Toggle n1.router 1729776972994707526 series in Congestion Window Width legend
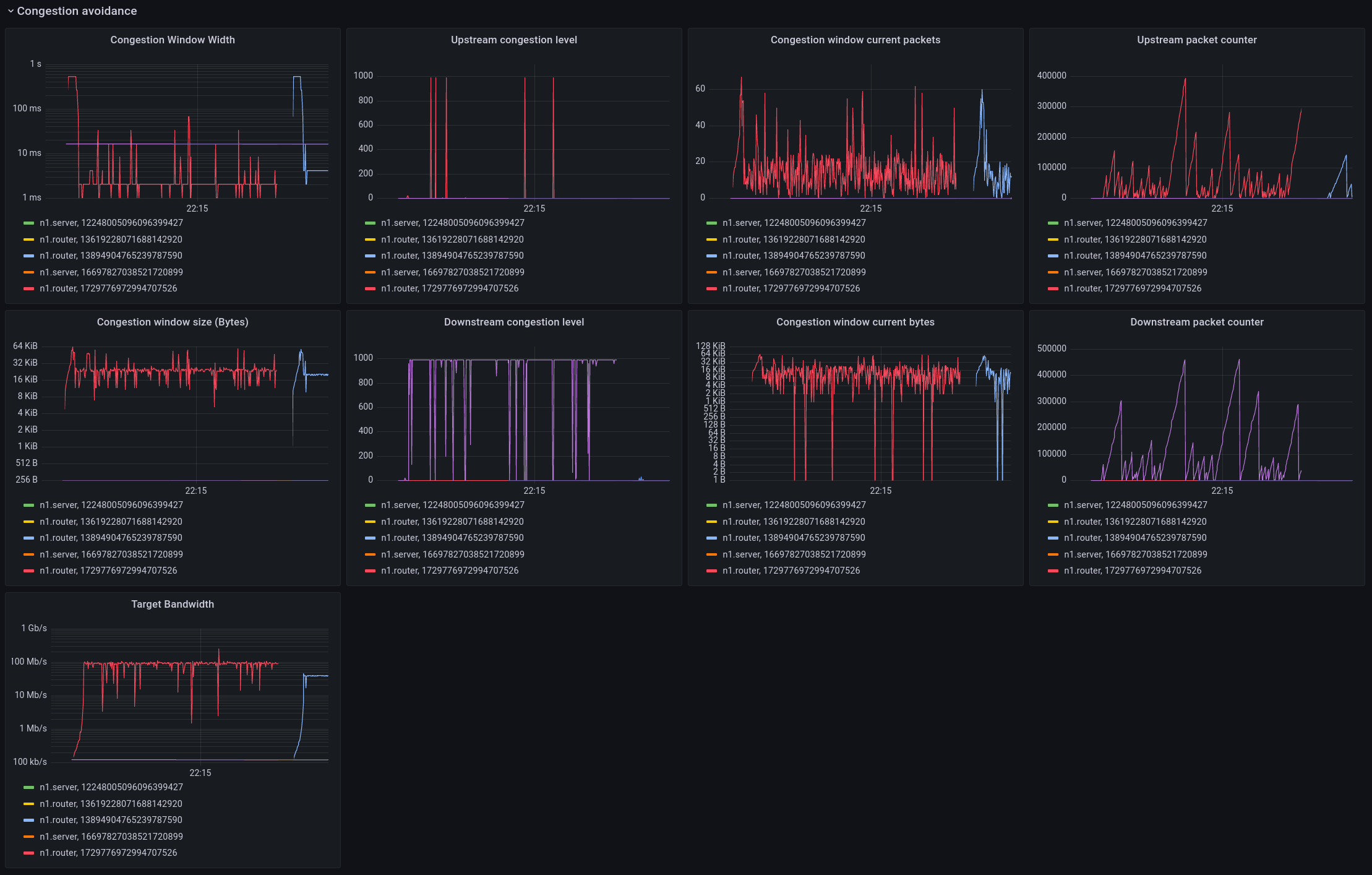This screenshot has height=875, width=1372. coord(108,288)
